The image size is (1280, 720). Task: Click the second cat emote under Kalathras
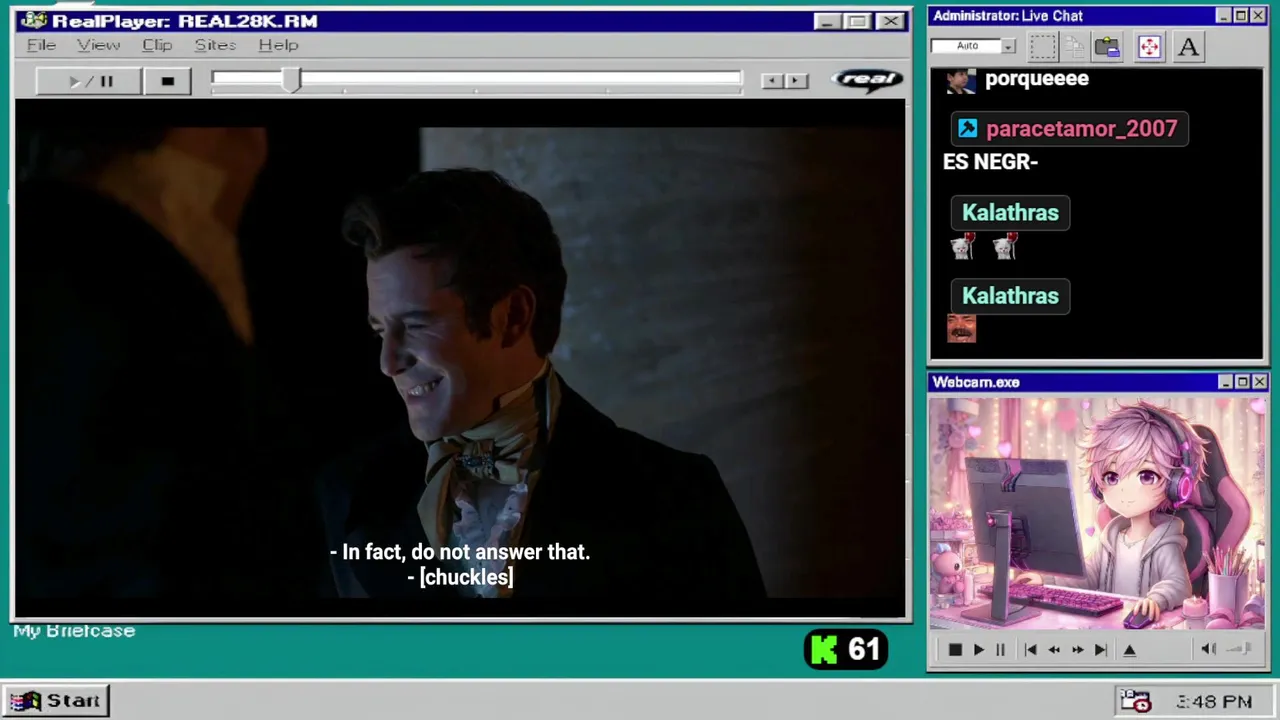pyautogui.click(x=1005, y=246)
